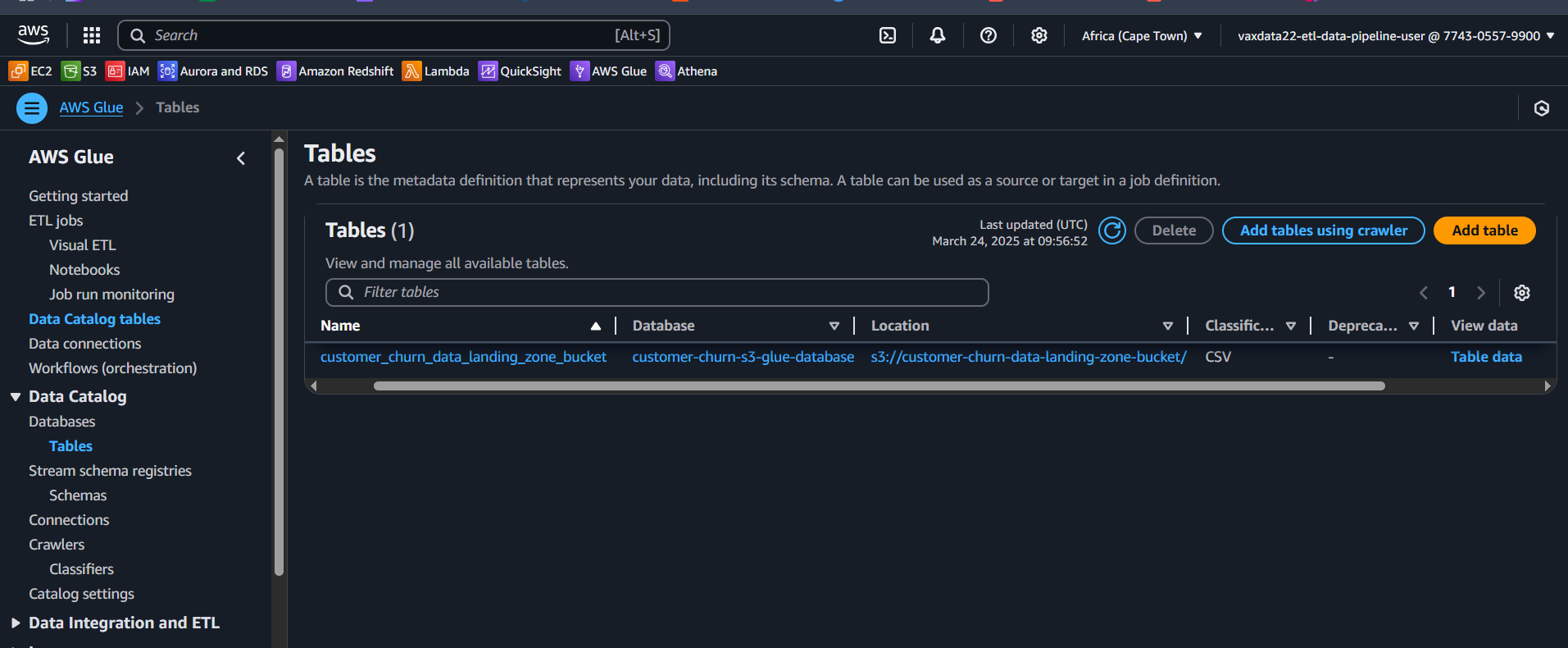Screen dimensions: 1568x648
Task: Click the AWS logo home icon
Action: point(34,34)
